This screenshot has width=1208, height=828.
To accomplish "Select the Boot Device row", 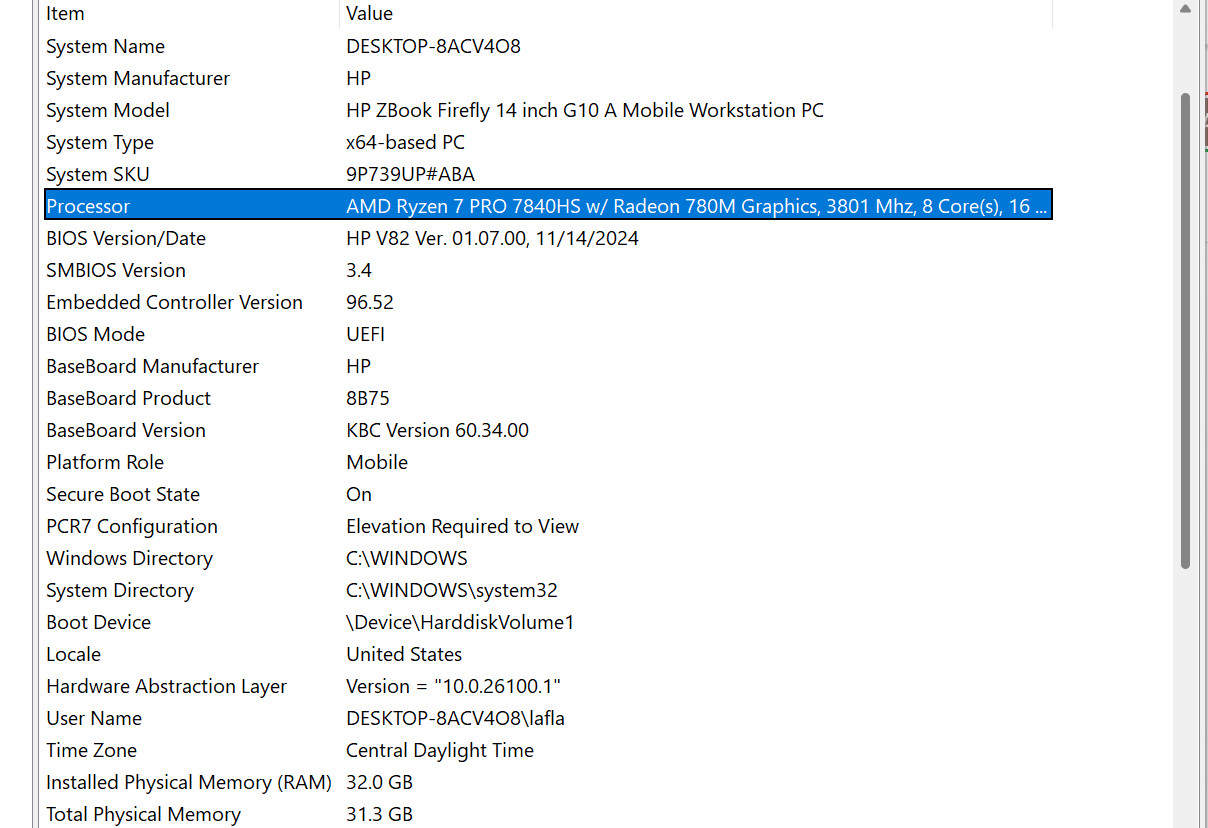I will pyautogui.click(x=548, y=622).
